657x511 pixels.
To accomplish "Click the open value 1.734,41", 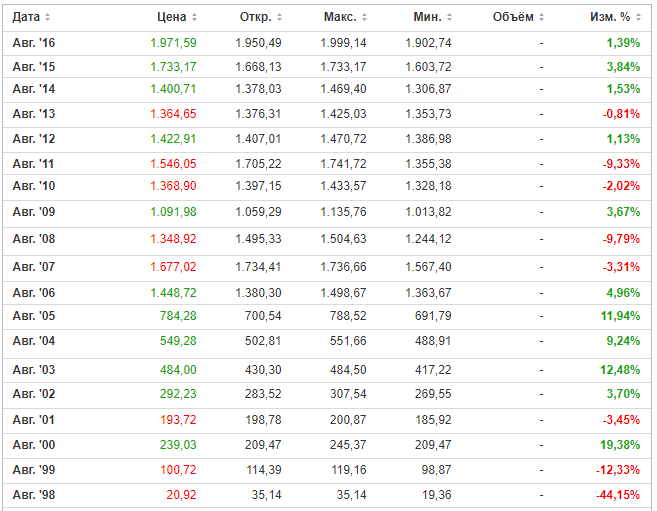I will 259,267.
